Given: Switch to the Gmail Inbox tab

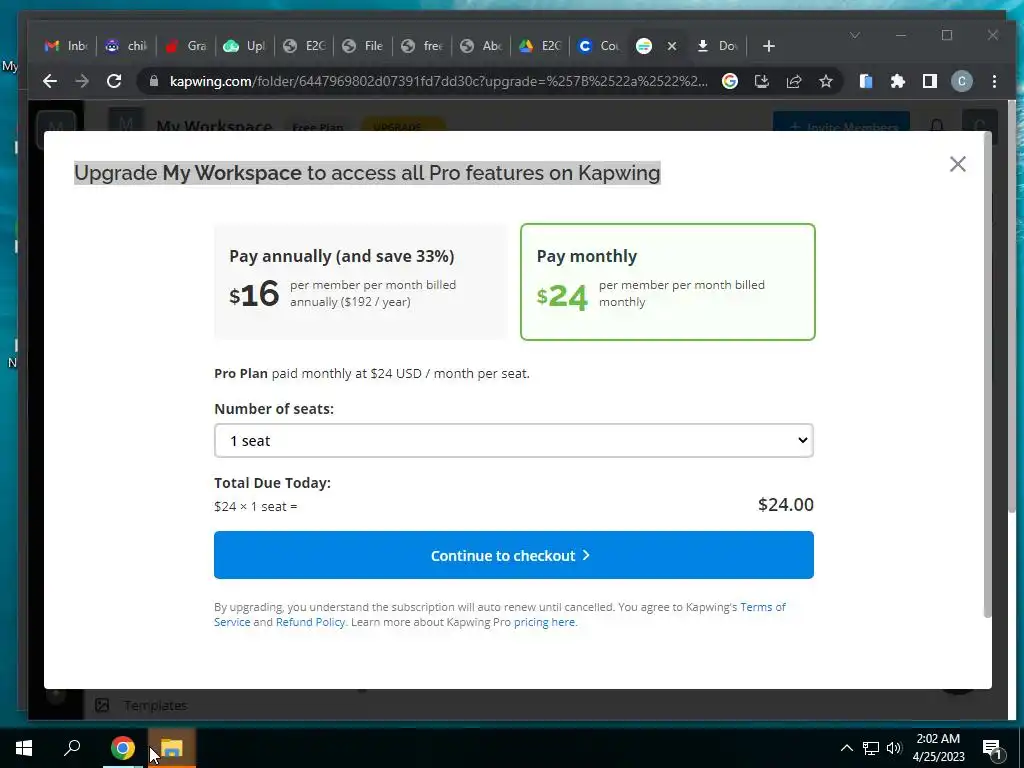Looking at the screenshot, I should 67,46.
